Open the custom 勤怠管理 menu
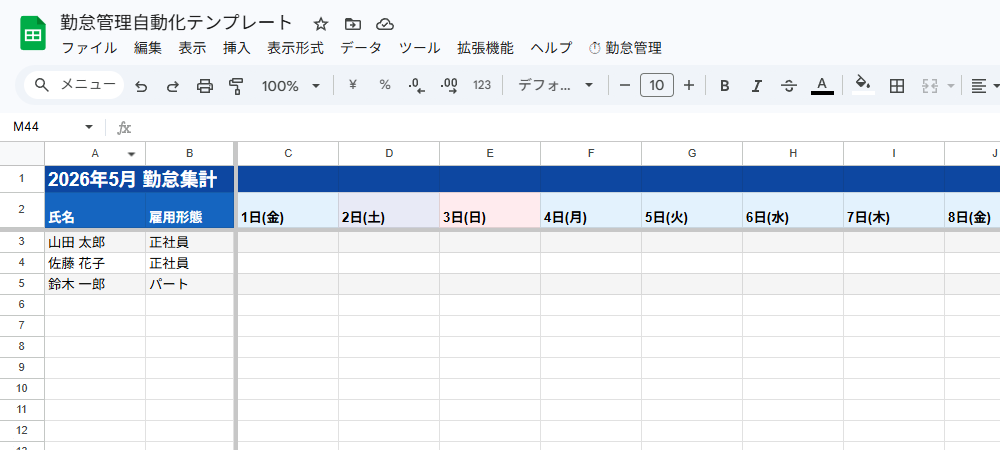This screenshot has width=1000, height=450. click(x=625, y=48)
